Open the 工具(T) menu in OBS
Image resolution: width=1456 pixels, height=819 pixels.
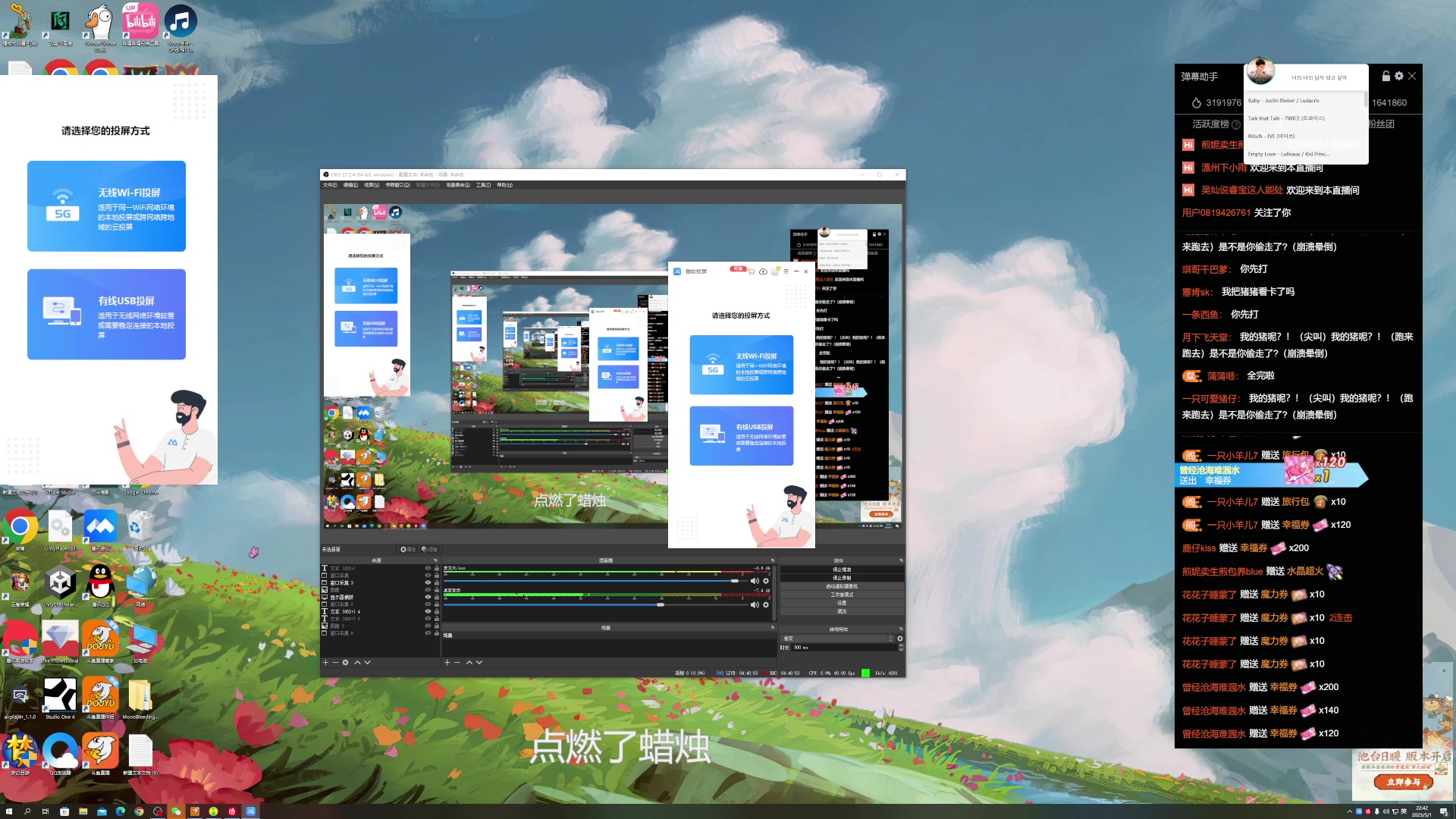[483, 185]
